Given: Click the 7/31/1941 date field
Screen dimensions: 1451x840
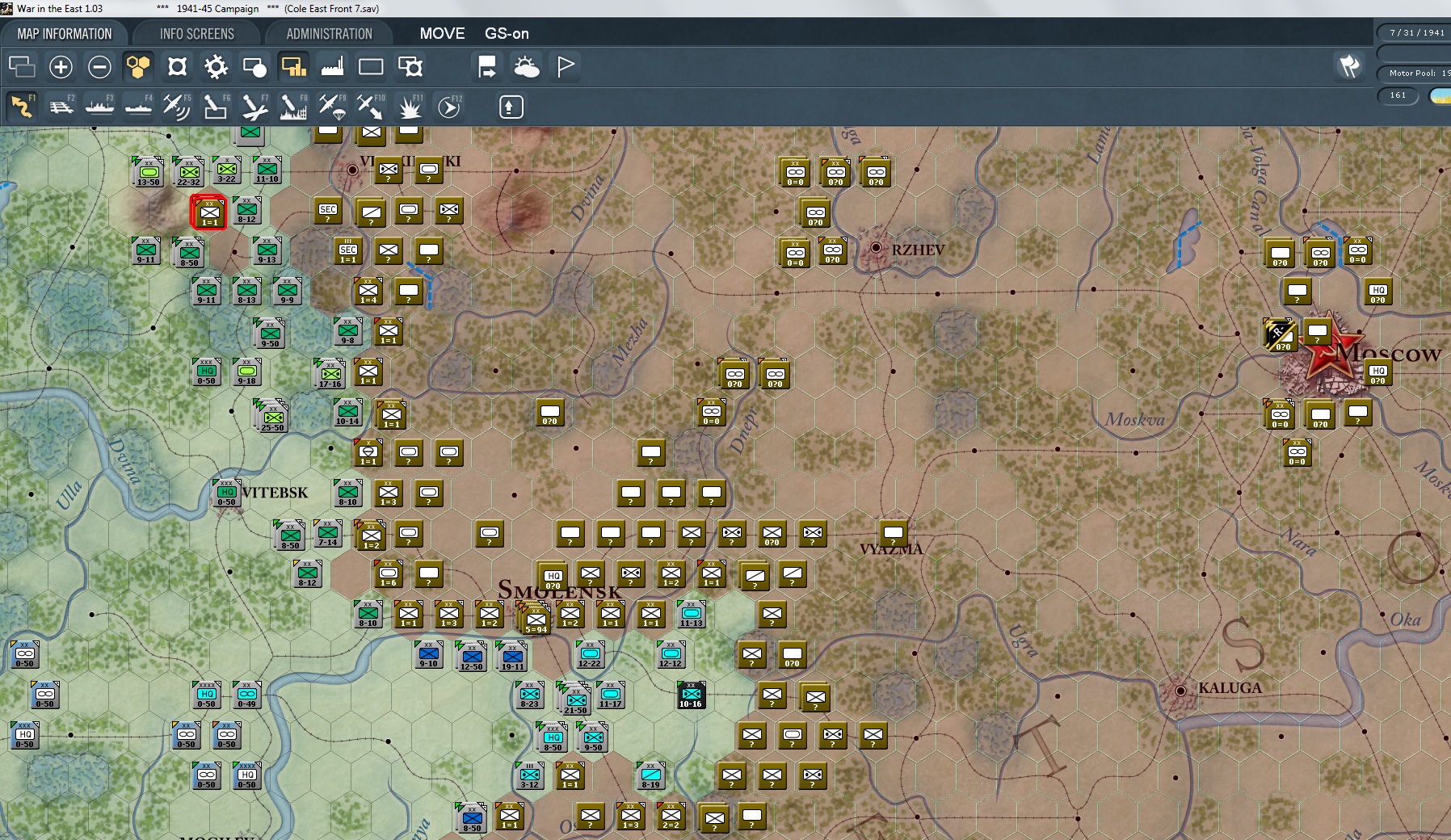Looking at the screenshot, I should click(1415, 32).
